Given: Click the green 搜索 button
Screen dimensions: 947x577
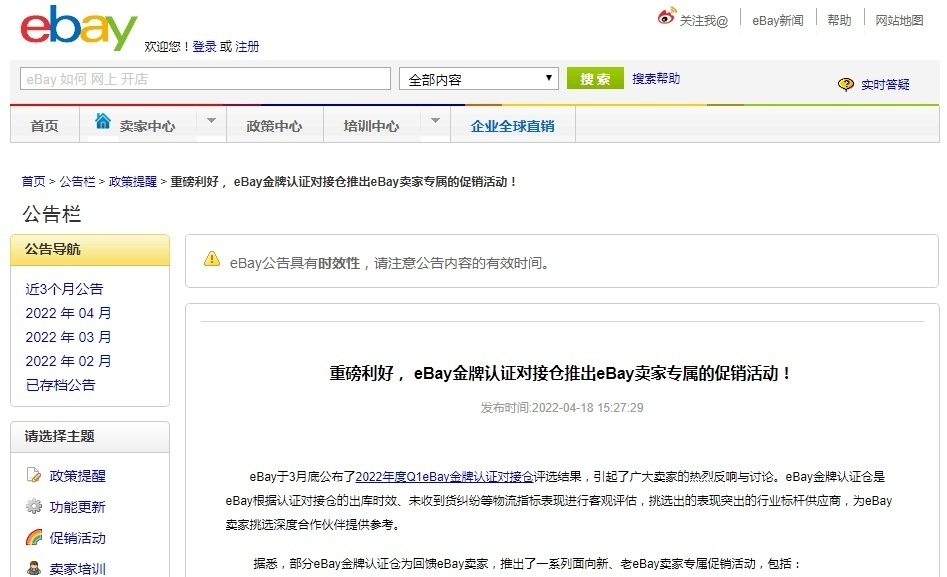Looking at the screenshot, I should [595, 79].
